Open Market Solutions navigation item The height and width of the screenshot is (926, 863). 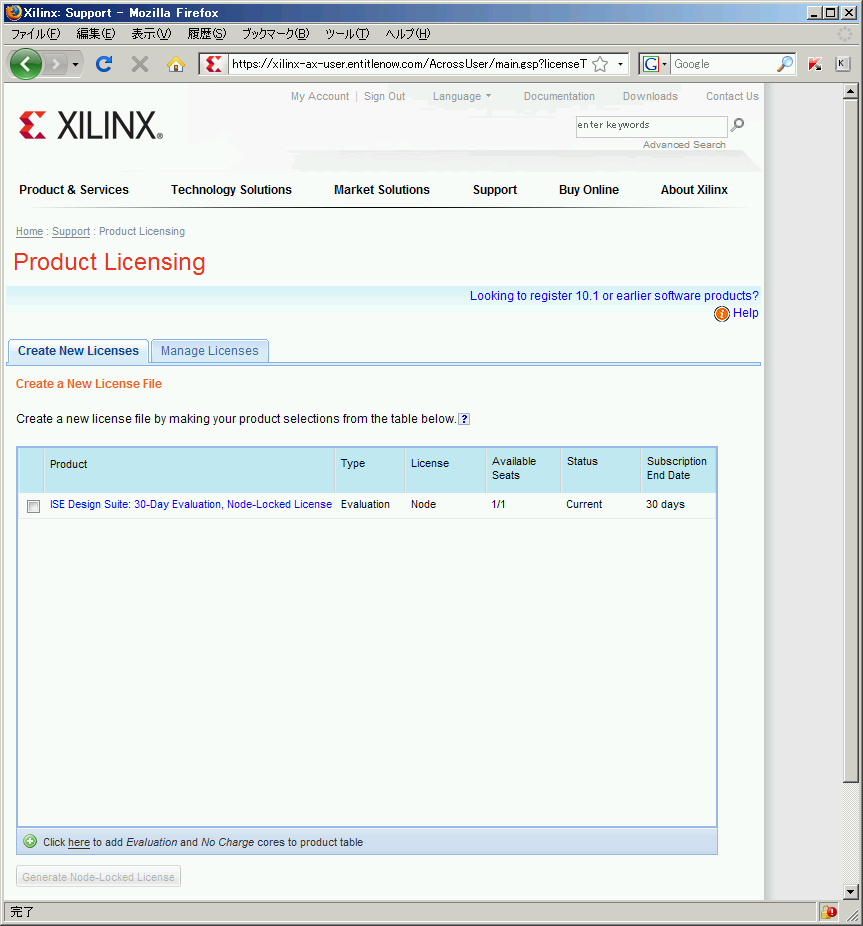click(x=382, y=190)
